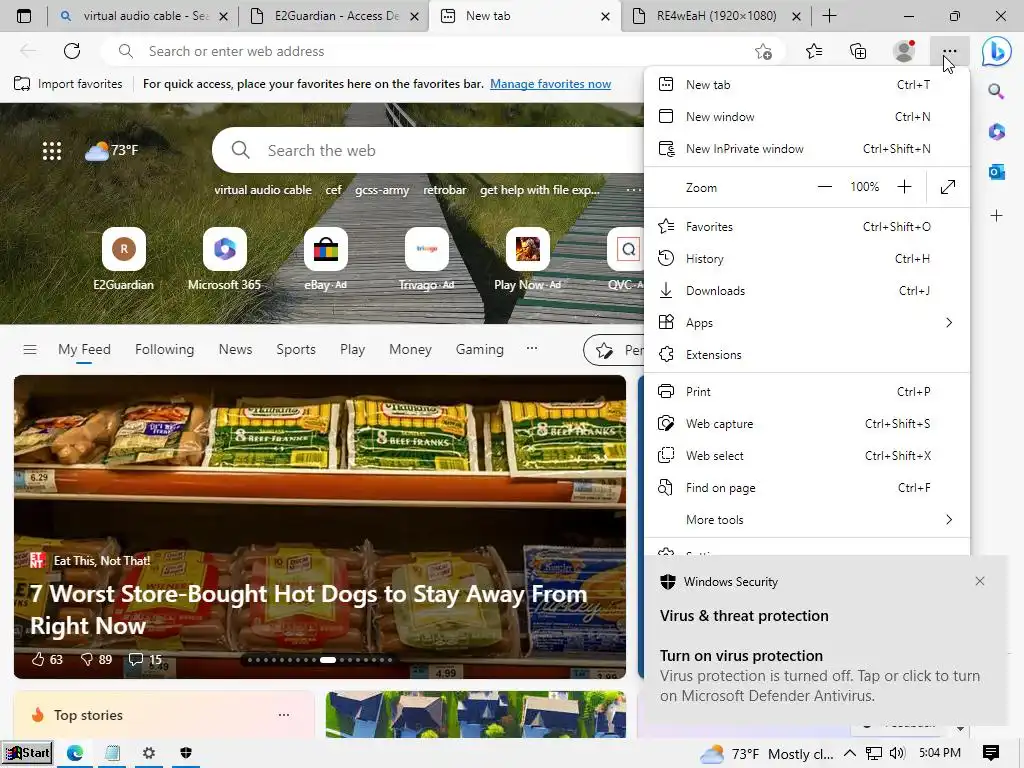
Task: Open the Windows Start button
Action: (x=27, y=753)
